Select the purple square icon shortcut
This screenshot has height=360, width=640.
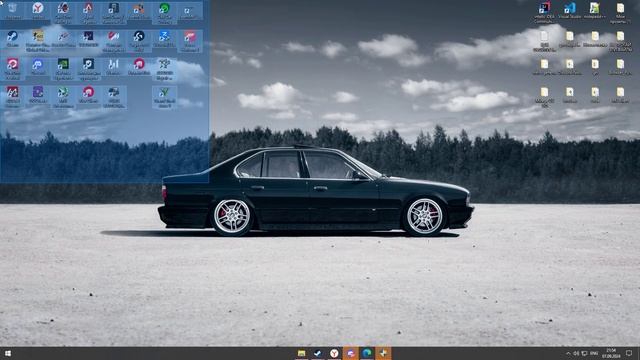(38, 95)
